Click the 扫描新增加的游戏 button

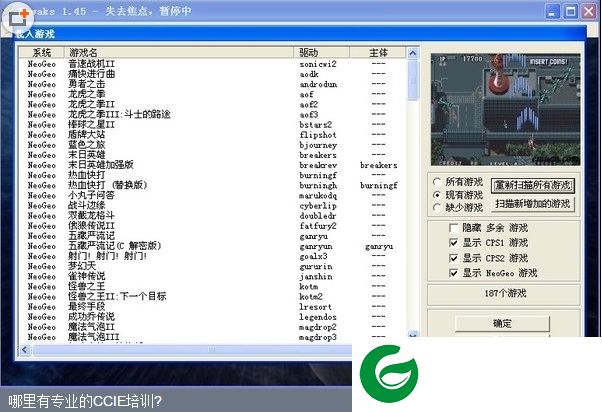tap(533, 204)
